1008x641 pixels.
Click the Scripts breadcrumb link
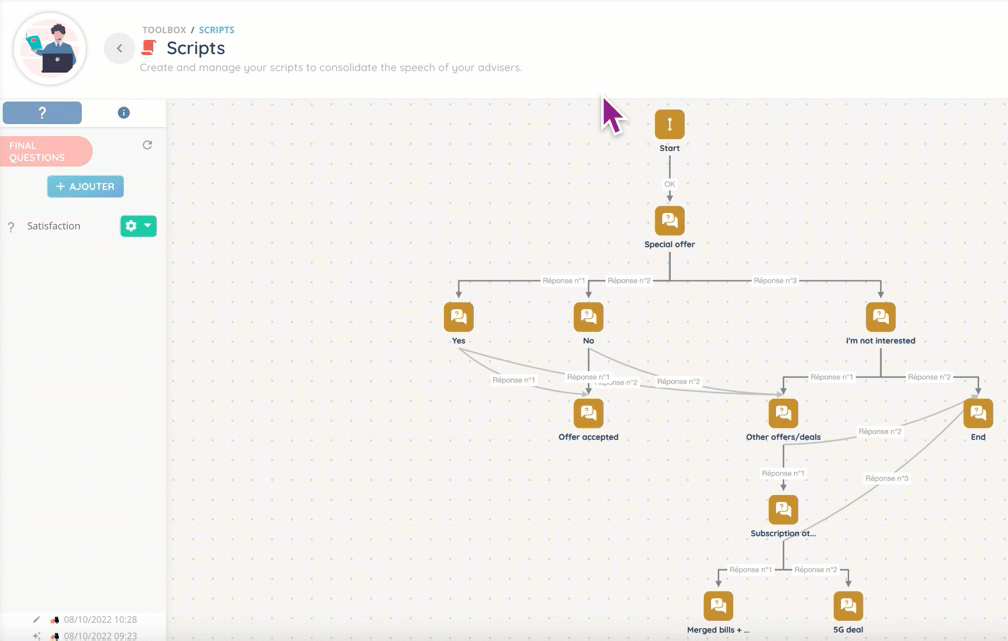(x=216, y=30)
